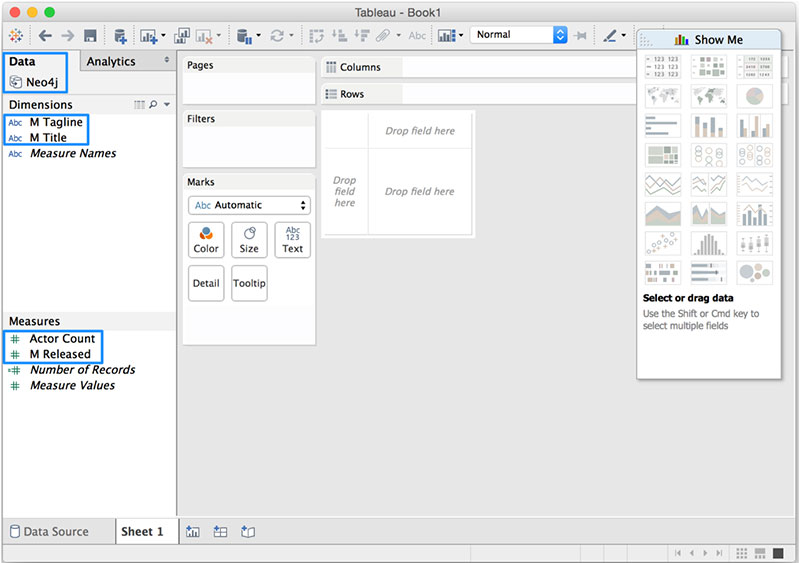Open show/hide cards dropdown arrow
The width and height of the screenshot is (800, 563).
pyautogui.click(x=461, y=35)
